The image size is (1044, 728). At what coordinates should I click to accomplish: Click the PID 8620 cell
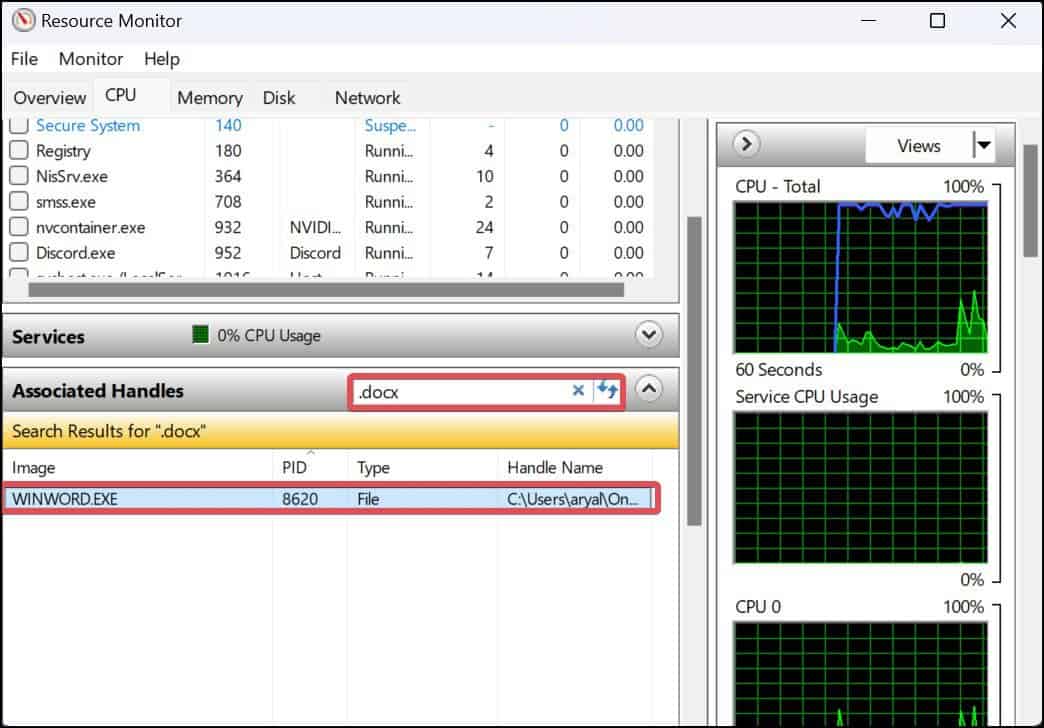coord(300,499)
